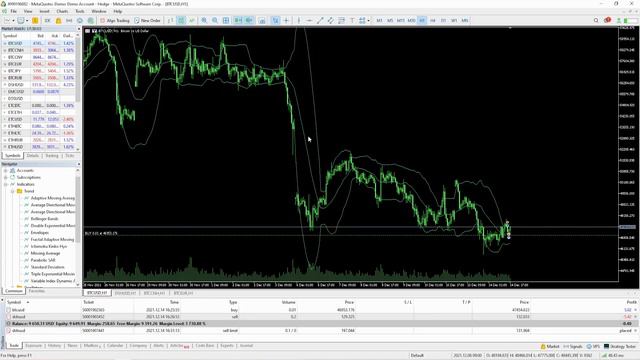Open the Profiles dropdown arrow
Image resolution: width=640 pixels, height=360 pixels.
tap(27, 20)
